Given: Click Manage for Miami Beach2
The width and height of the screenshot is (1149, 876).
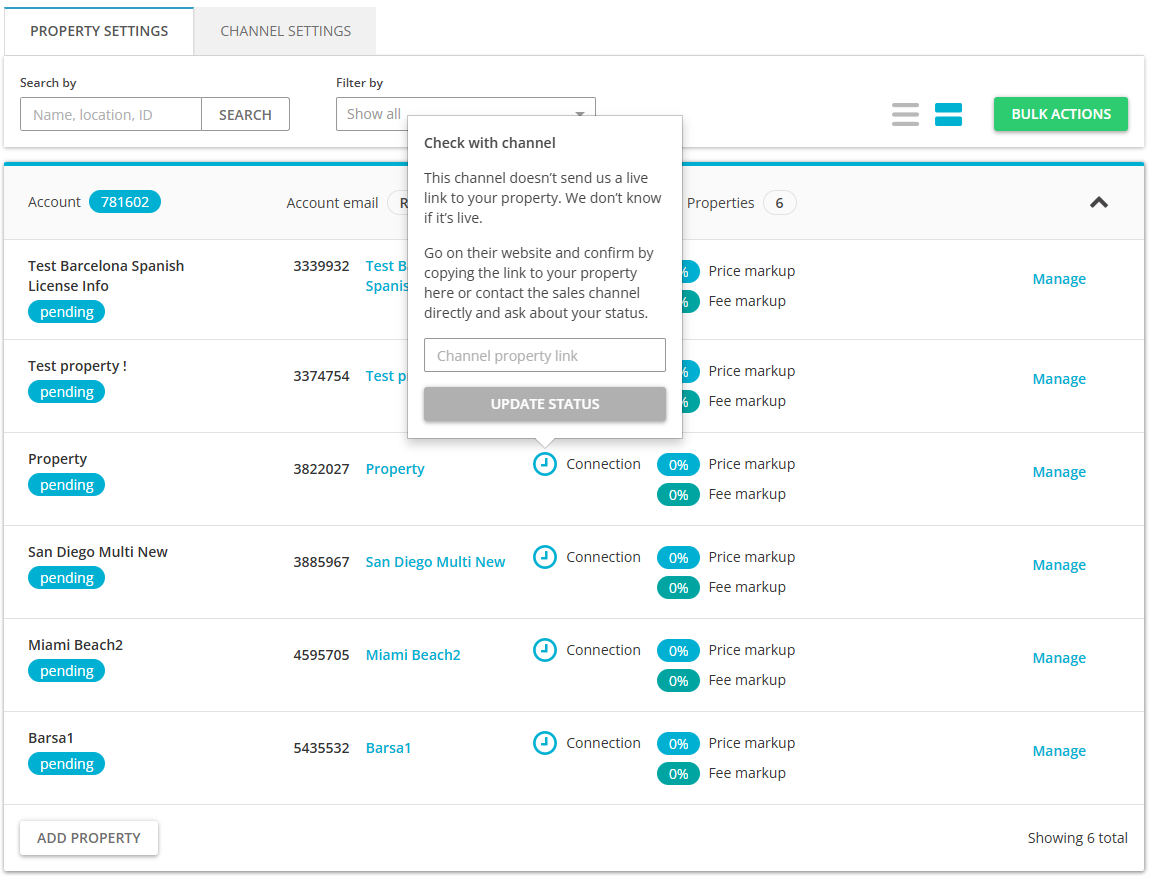Looking at the screenshot, I should coord(1059,659).
